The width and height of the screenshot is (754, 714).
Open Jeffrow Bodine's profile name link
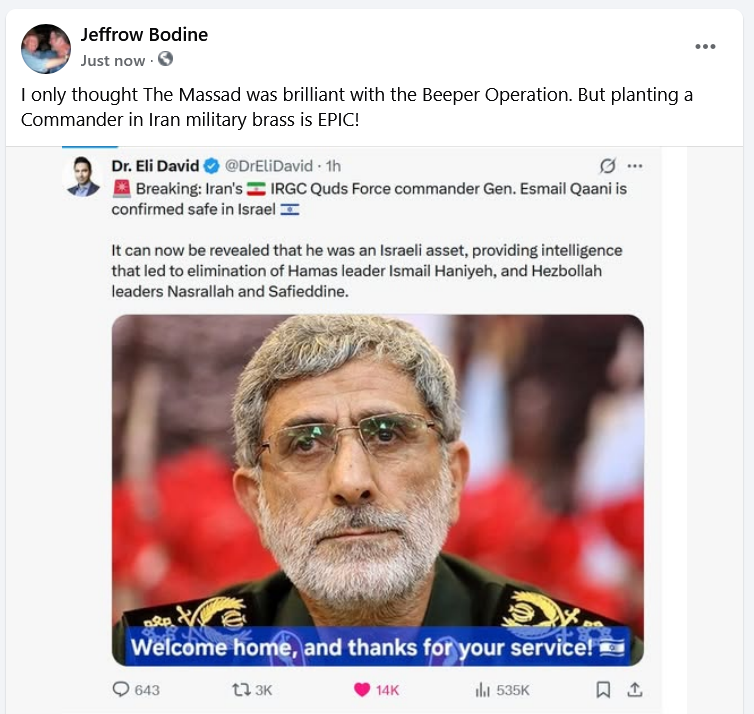[144, 35]
